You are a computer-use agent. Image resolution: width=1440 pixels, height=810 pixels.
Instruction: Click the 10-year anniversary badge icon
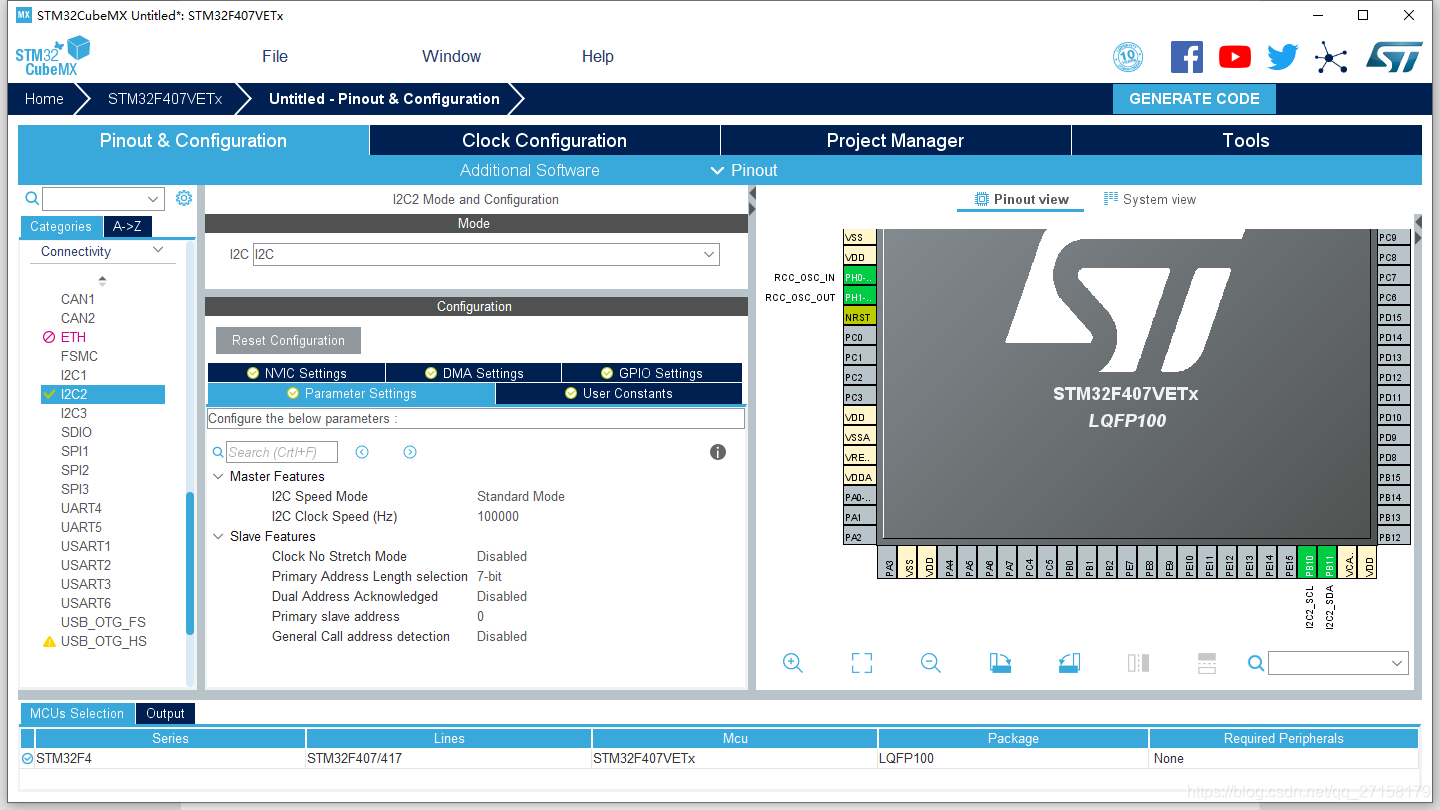click(x=1128, y=57)
